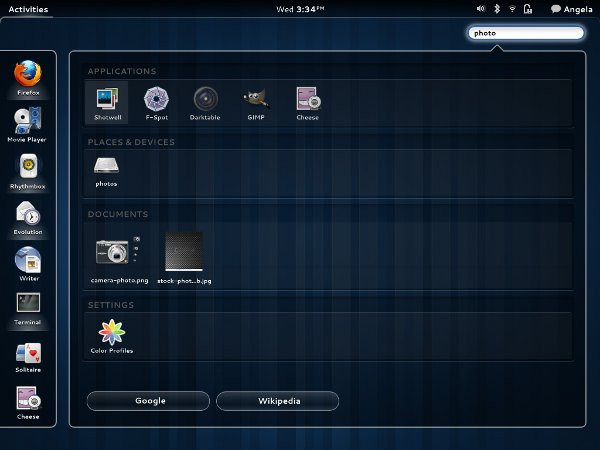Open Cheese in the Applications results
Image resolution: width=600 pixels, height=450 pixels.
click(x=307, y=100)
